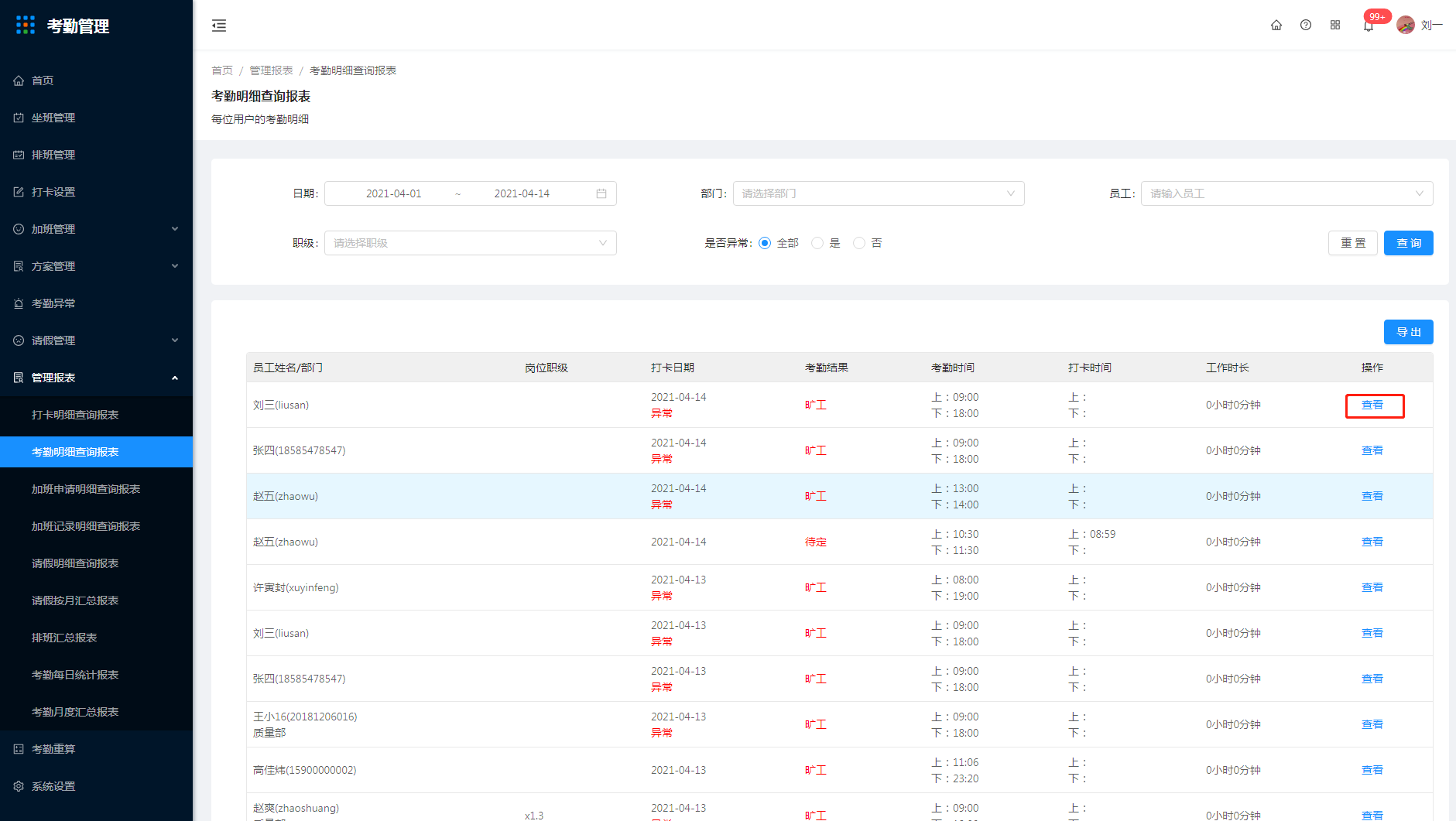Open the 部门 department dropdown
Image resolution: width=1456 pixels, height=821 pixels.
click(879, 193)
